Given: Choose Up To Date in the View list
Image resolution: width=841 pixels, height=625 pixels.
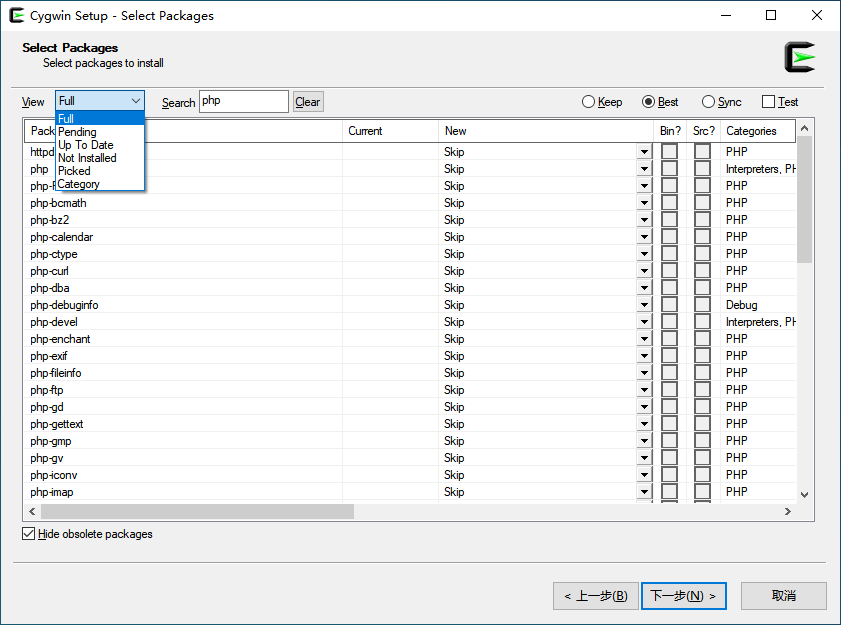Looking at the screenshot, I should click(100, 145).
